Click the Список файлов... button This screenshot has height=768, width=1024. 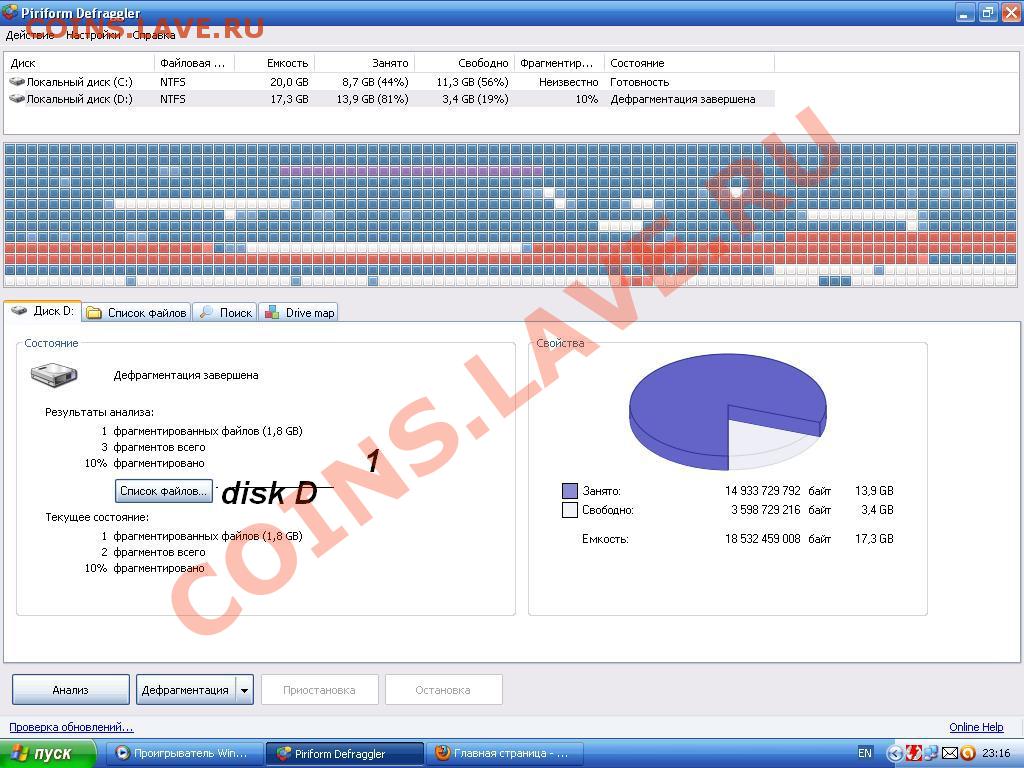click(x=164, y=491)
